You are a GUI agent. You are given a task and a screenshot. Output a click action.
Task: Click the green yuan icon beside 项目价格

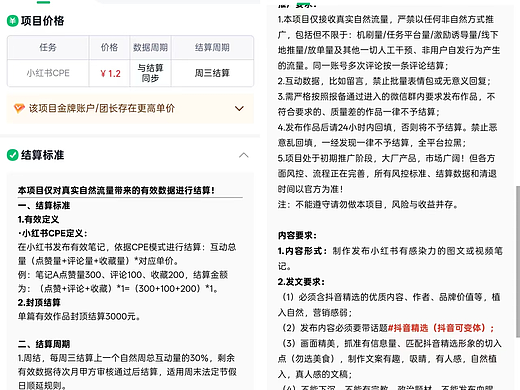pyautogui.click(x=13, y=21)
